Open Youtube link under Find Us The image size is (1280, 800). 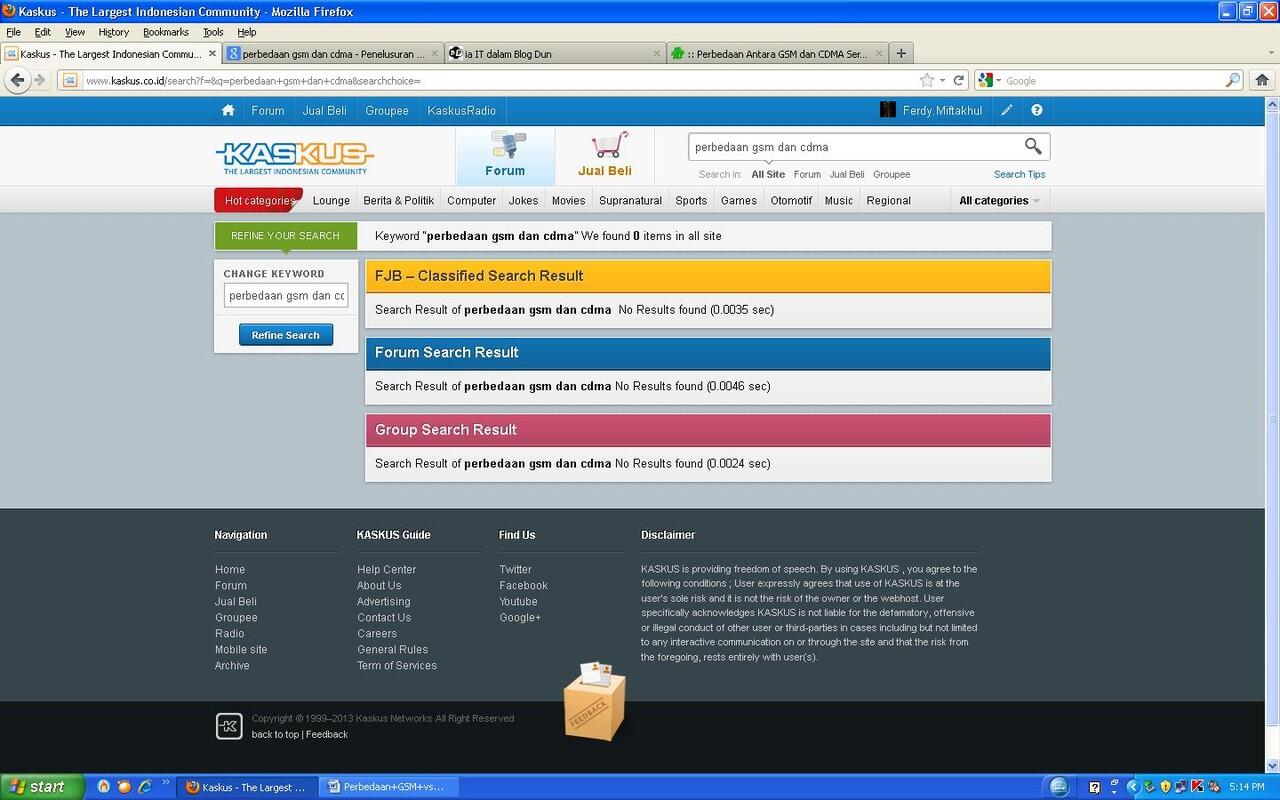point(518,602)
